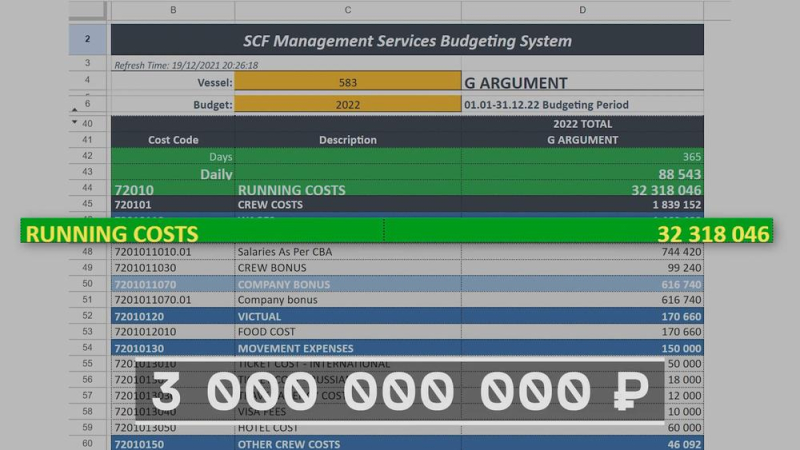Viewport: 800px width, 450px height.
Task: Click COMPANY BONUS header in row 50
Action: coord(284,284)
